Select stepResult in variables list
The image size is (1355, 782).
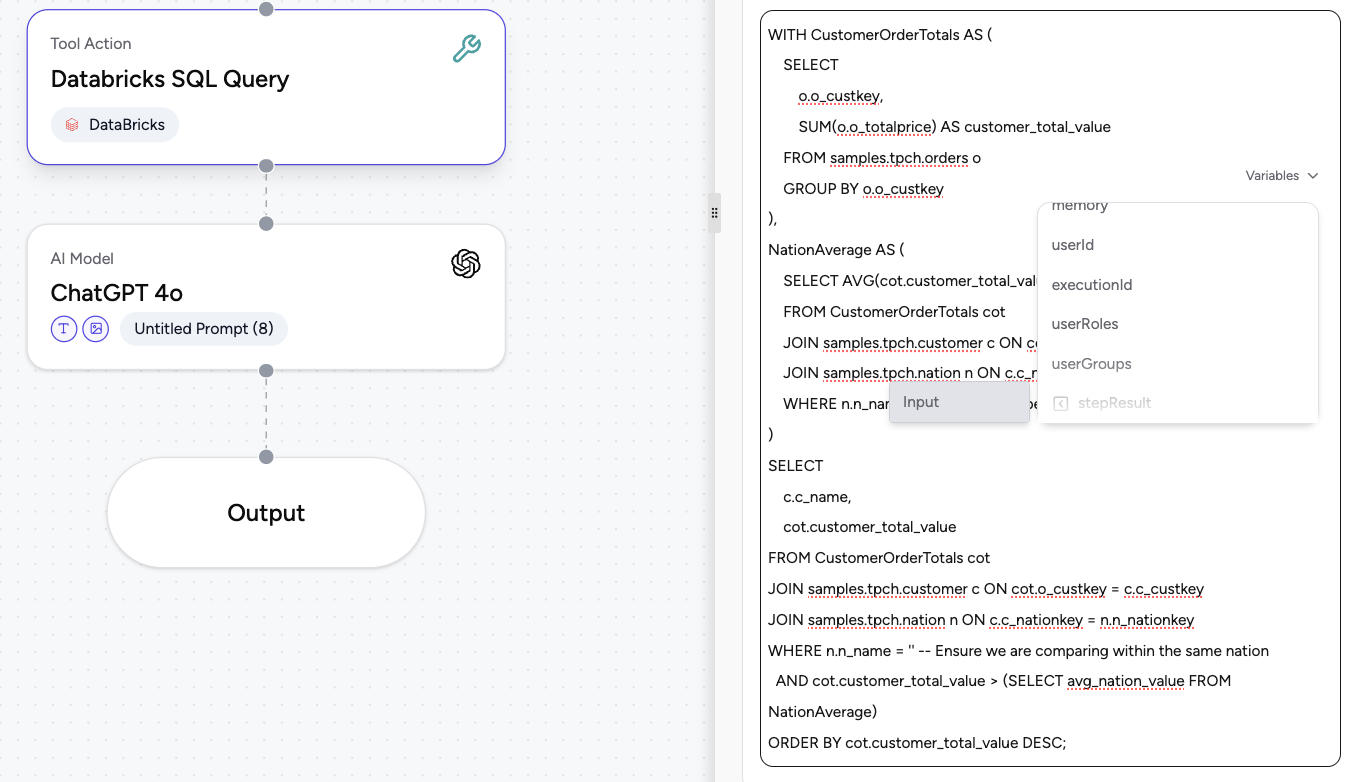1178,403
